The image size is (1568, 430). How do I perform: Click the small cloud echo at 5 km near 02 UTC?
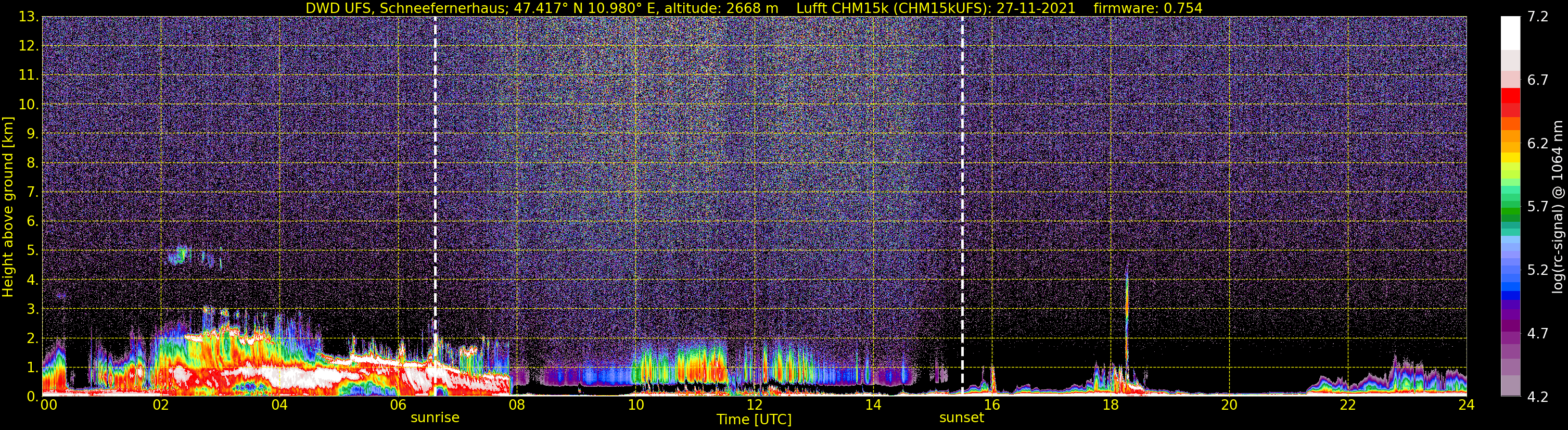pyautogui.click(x=181, y=255)
